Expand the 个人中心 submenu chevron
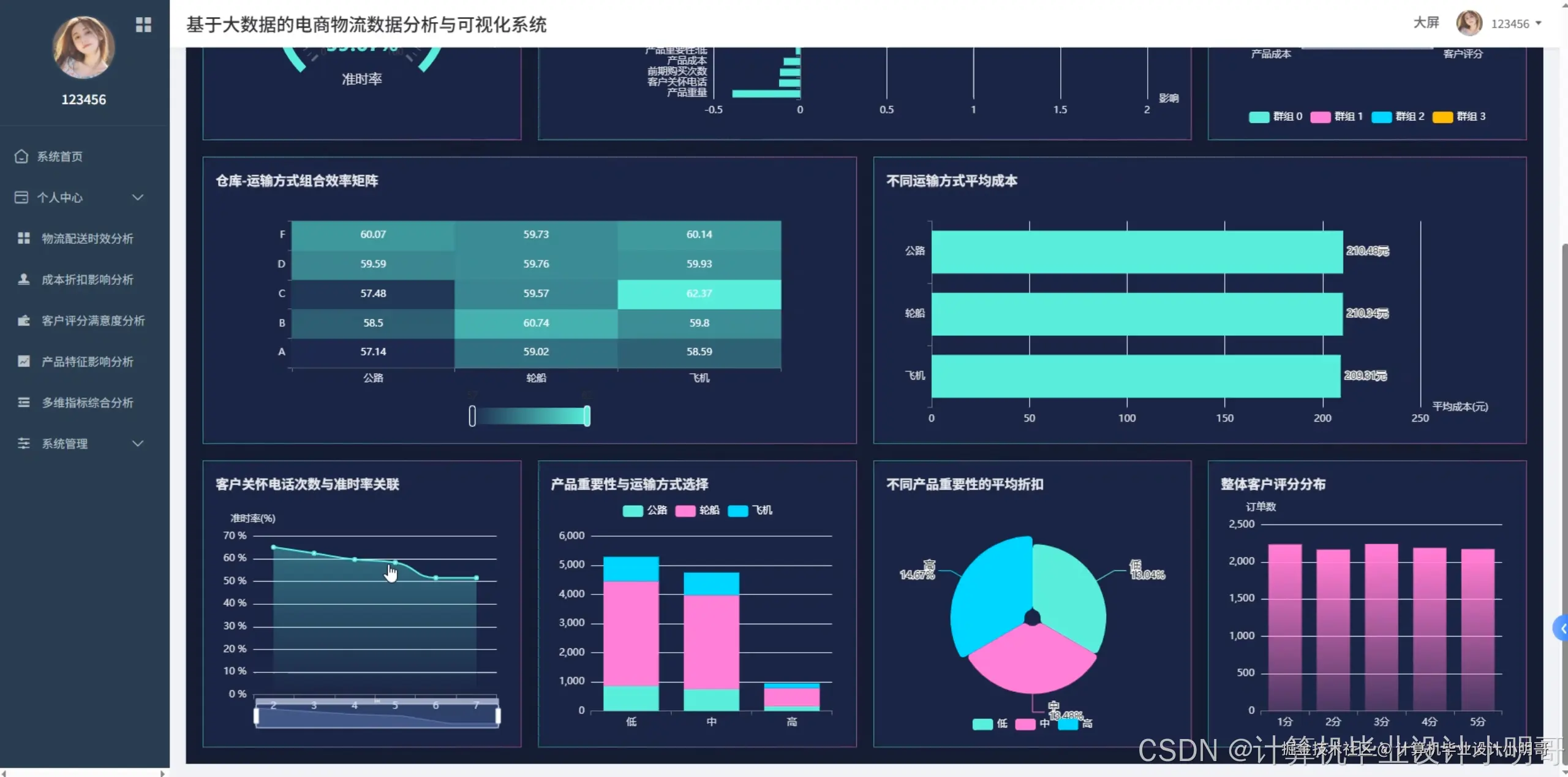This screenshot has height=777, width=1568. click(138, 197)
